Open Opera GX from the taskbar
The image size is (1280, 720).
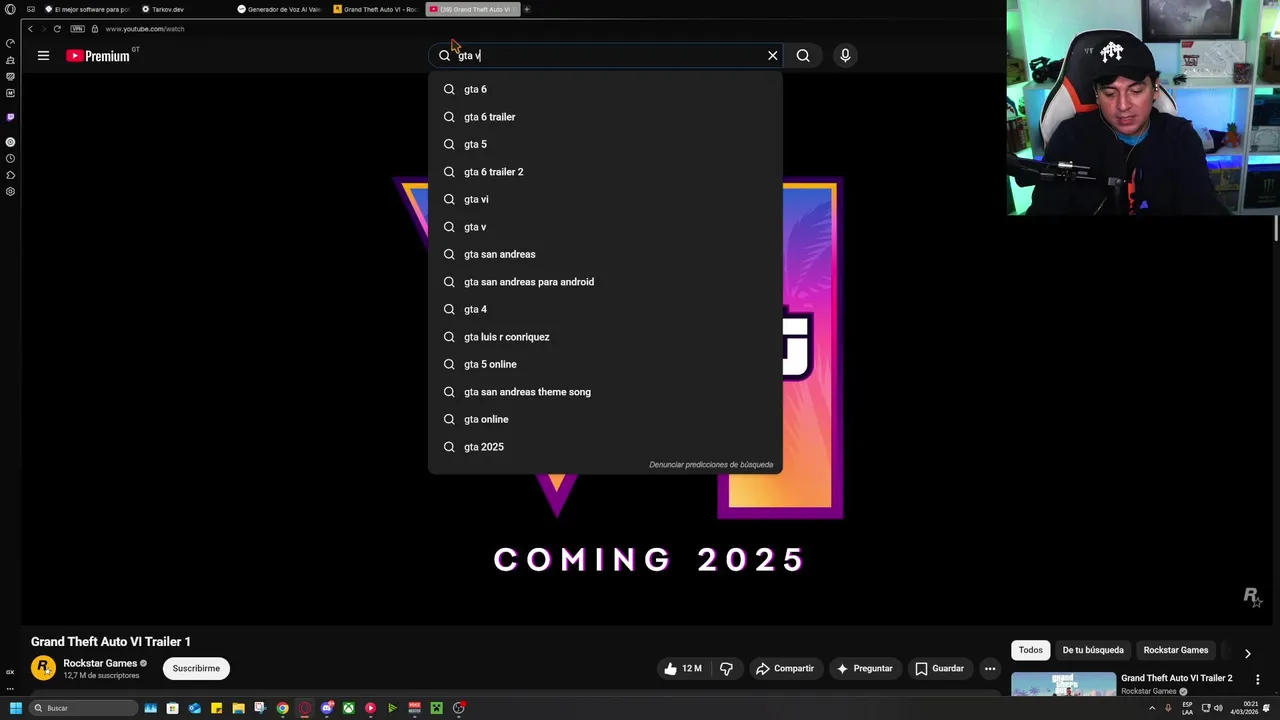pos(305,708)
